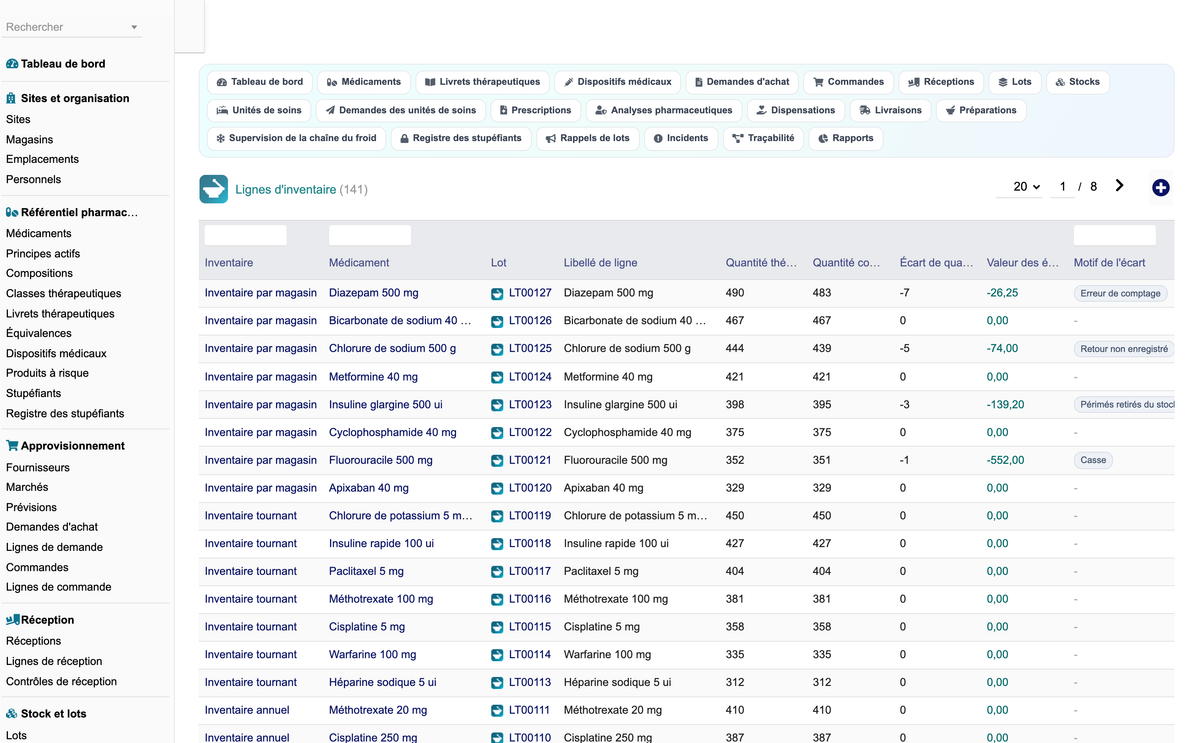Open Unités de soins toolbar button
This screenshot has width=1200, height=743.
point(259,110)
